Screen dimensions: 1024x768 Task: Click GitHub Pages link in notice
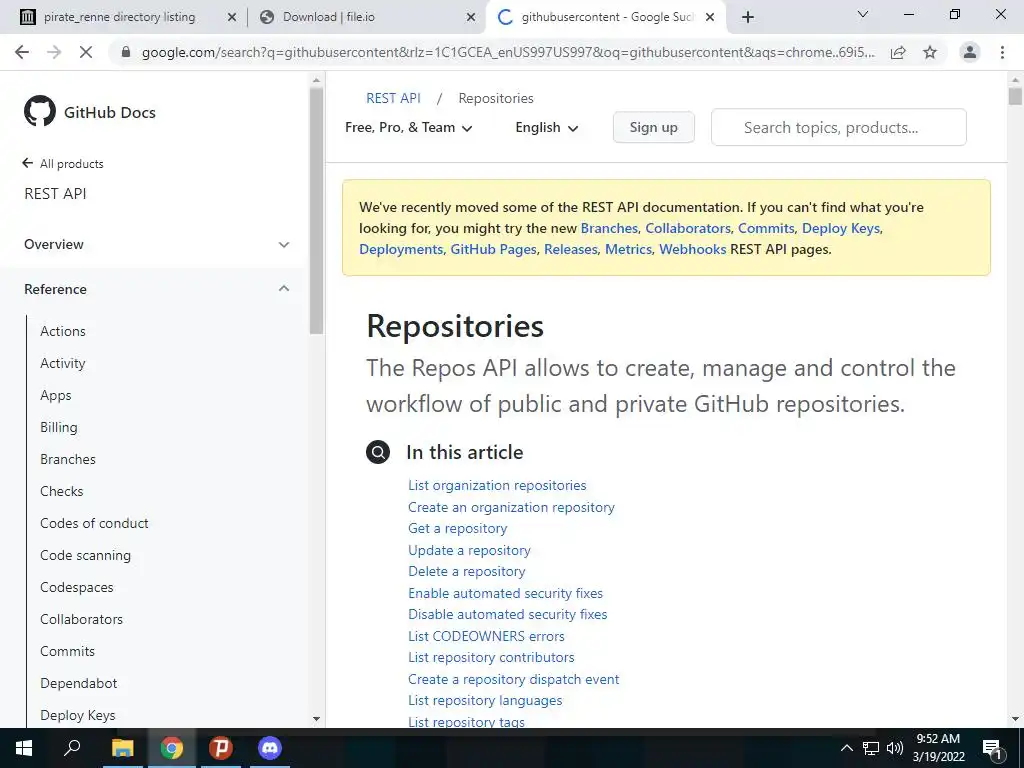coord(493,249)
